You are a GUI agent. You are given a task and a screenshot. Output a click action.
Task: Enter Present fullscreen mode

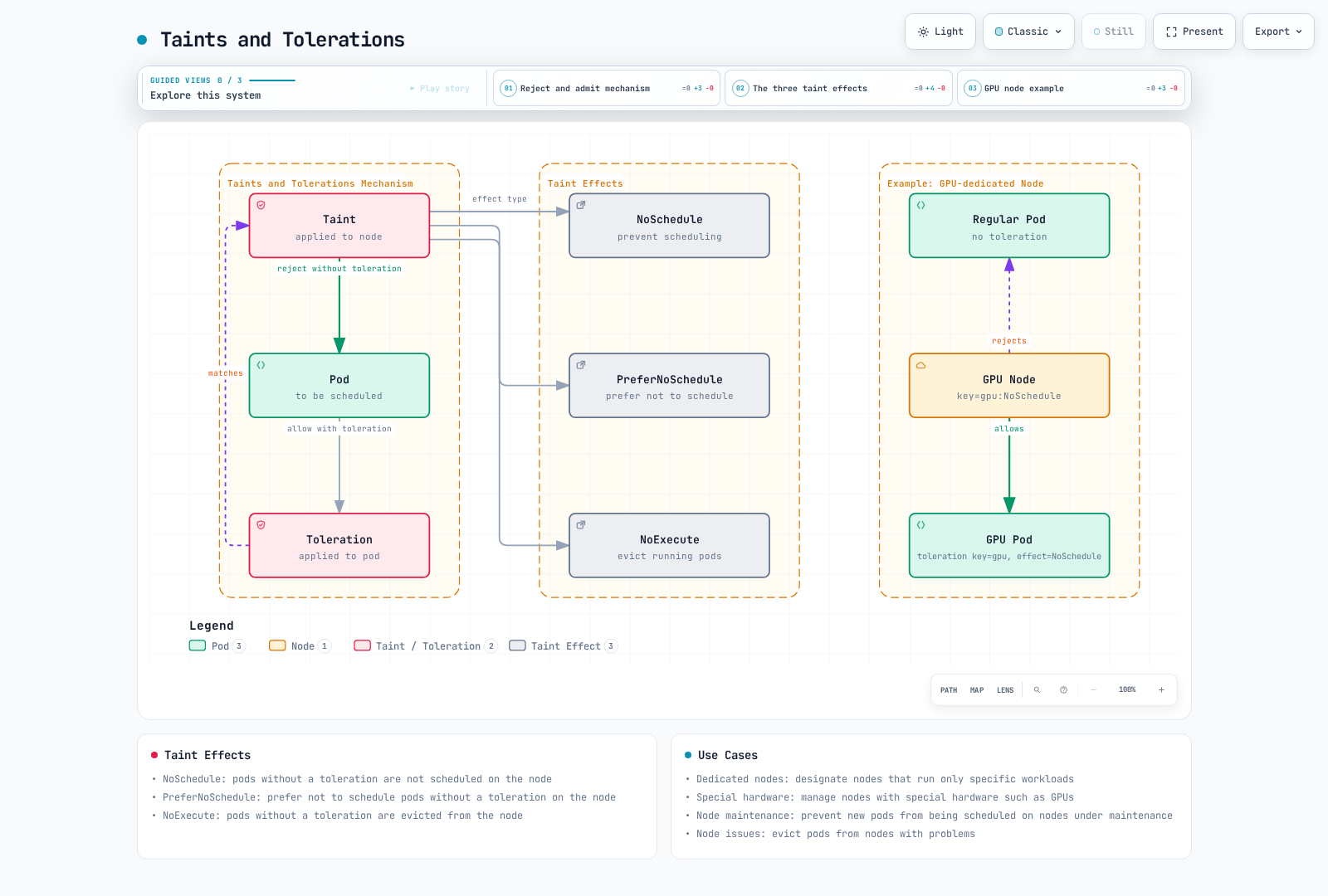[x=1194, y=32]
